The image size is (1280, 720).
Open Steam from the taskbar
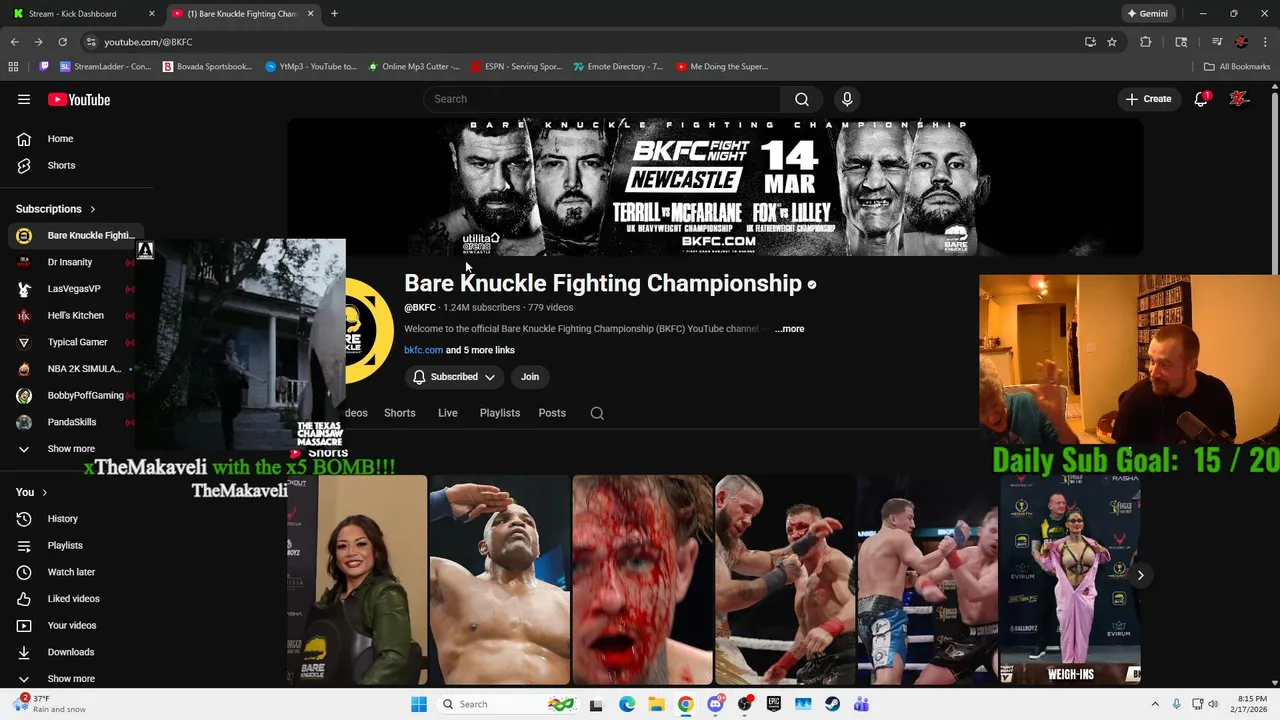click(x=832, y=704)
